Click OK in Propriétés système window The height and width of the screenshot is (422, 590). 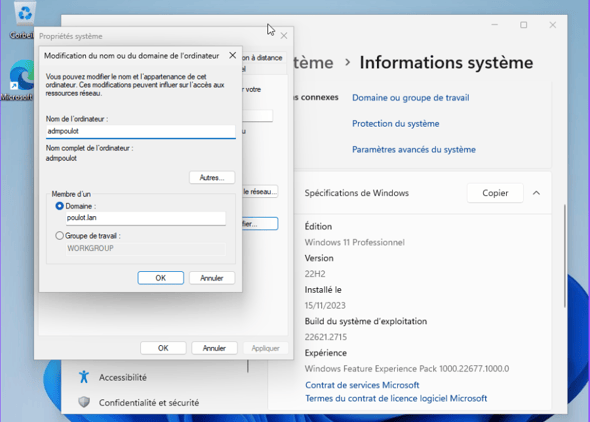pos(163,348)
